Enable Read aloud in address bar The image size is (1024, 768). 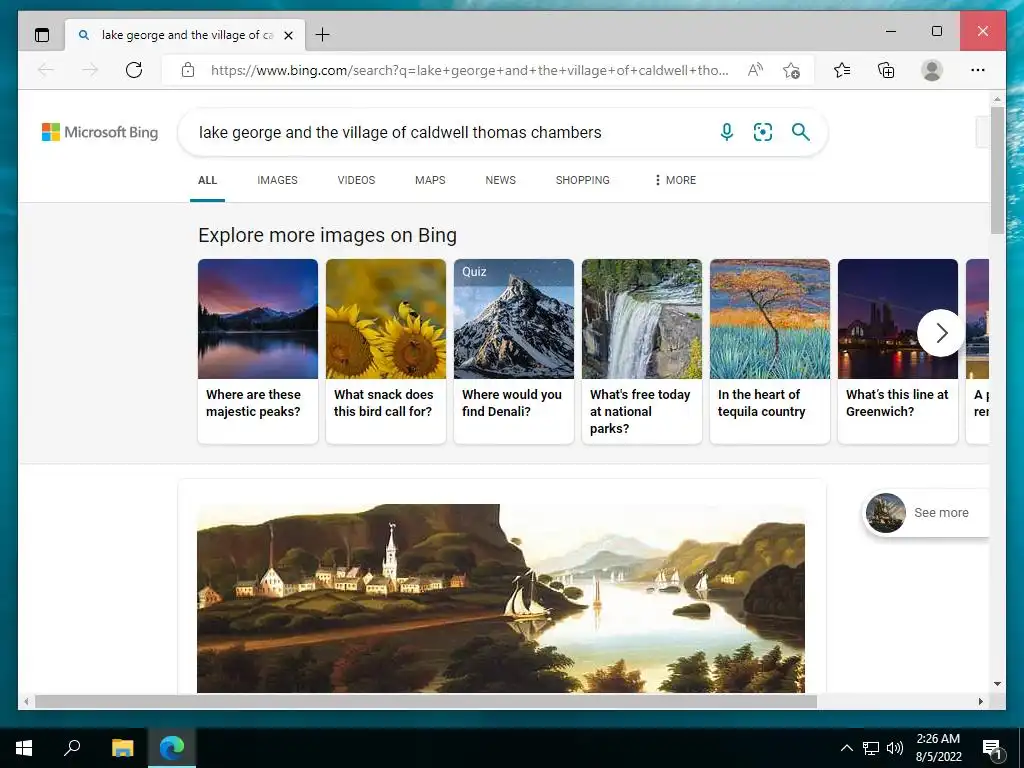coord(755,70)
